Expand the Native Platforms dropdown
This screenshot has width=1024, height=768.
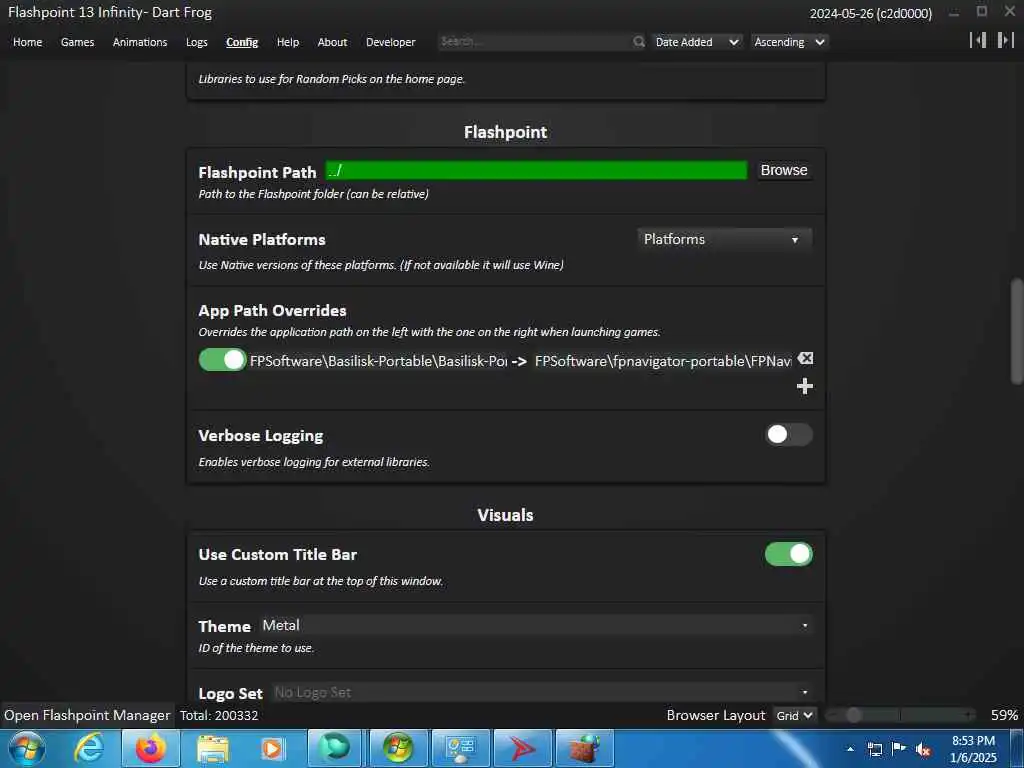tap(725, 239)
